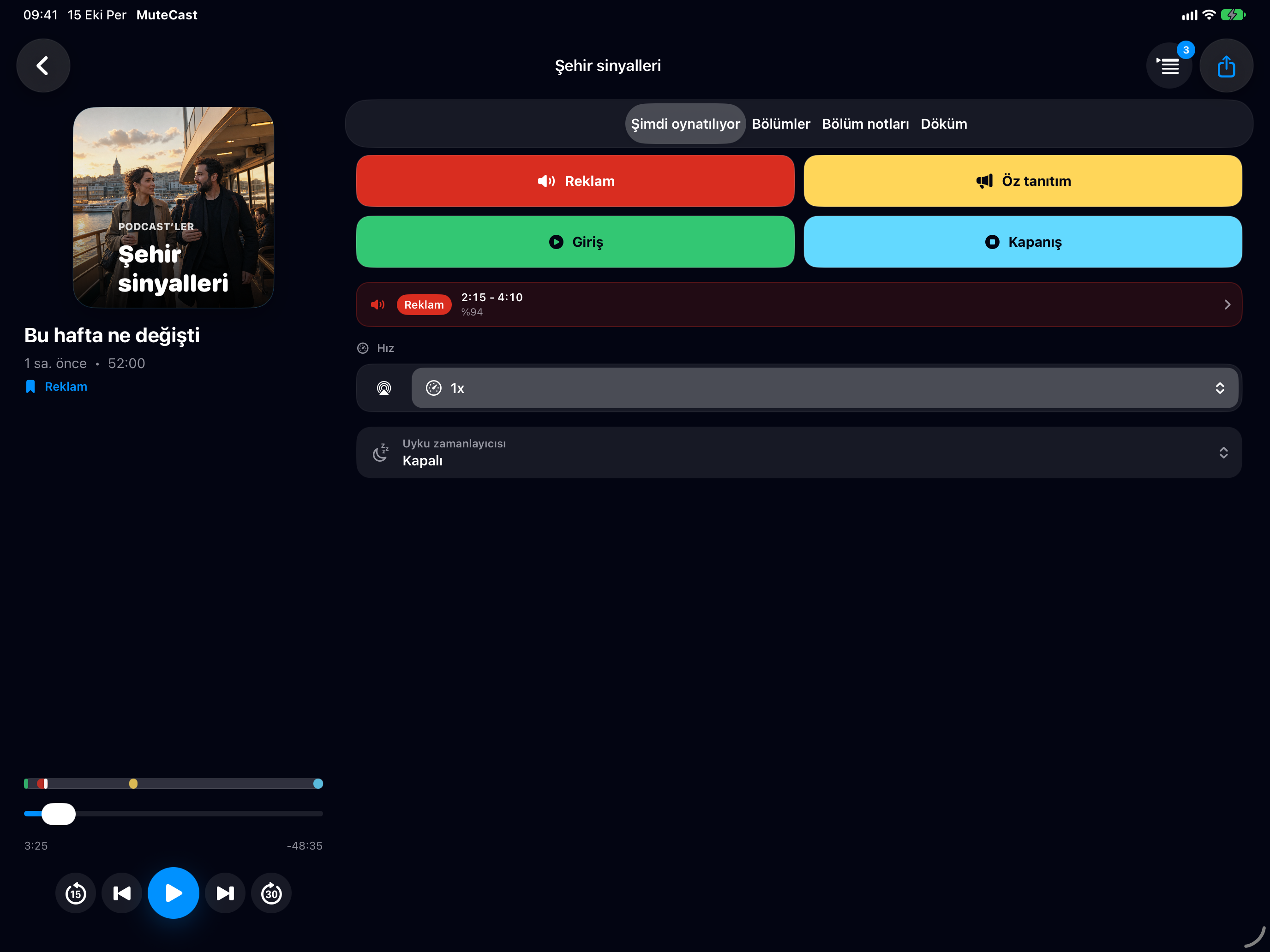Image resolution: width=1270 pixels, height=952 pixels.
Task: Open the Bölüm notları tab
Action: [x=865, y=123]
